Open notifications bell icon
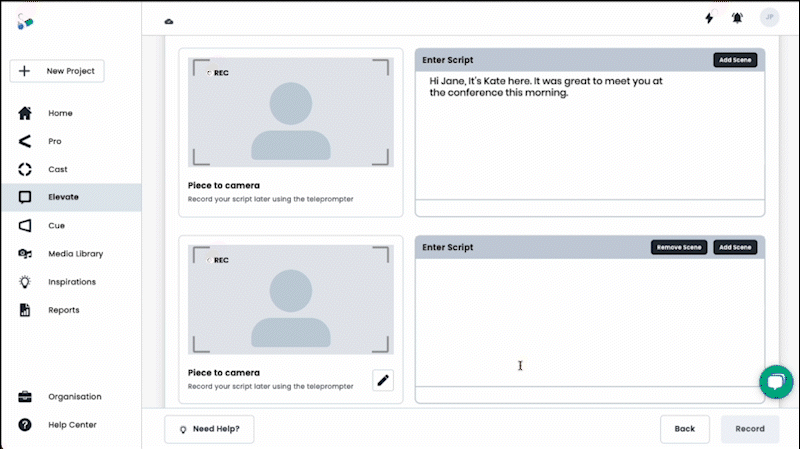Viewport: 800px width, 449px height. [738, 18]
